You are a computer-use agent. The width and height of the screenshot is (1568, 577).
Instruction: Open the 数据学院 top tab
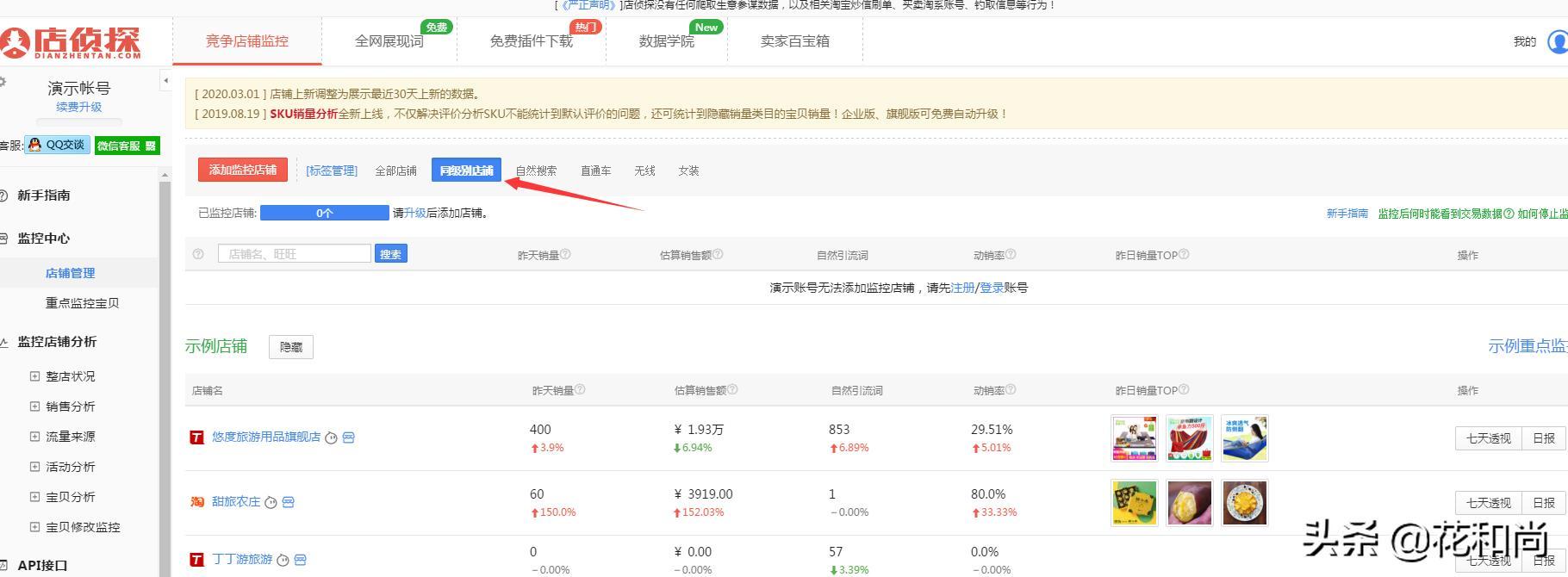pyautogui.click(x=667, y=41)
